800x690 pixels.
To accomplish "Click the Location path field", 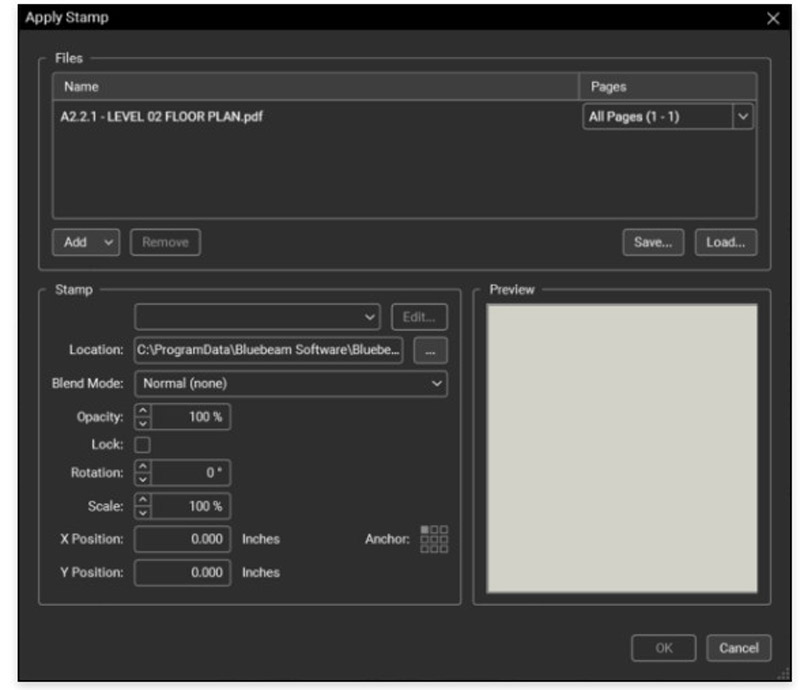I will 268,350.
